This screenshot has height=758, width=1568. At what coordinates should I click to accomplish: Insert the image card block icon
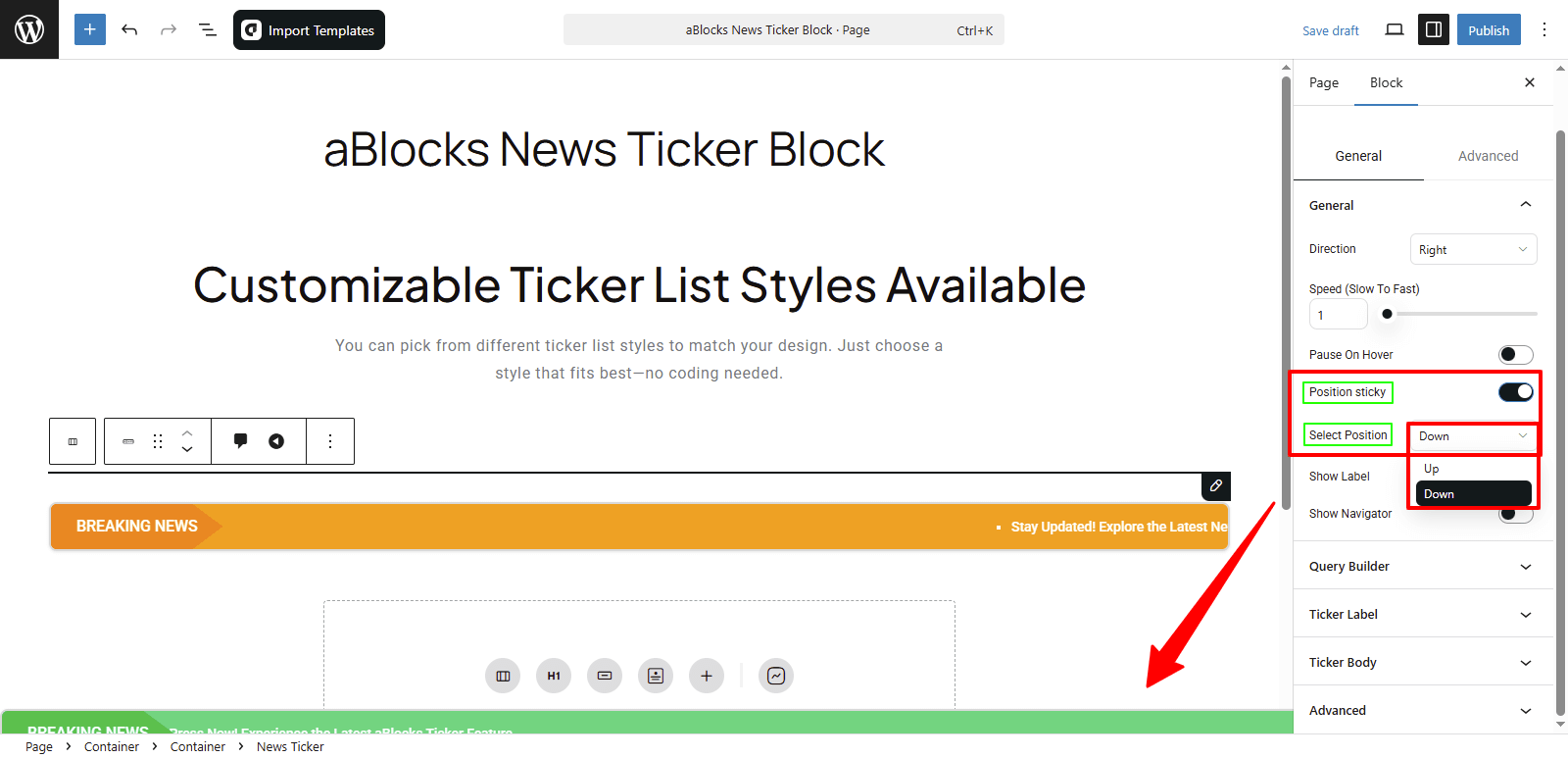pyautogui.click(x=656, y=676)
